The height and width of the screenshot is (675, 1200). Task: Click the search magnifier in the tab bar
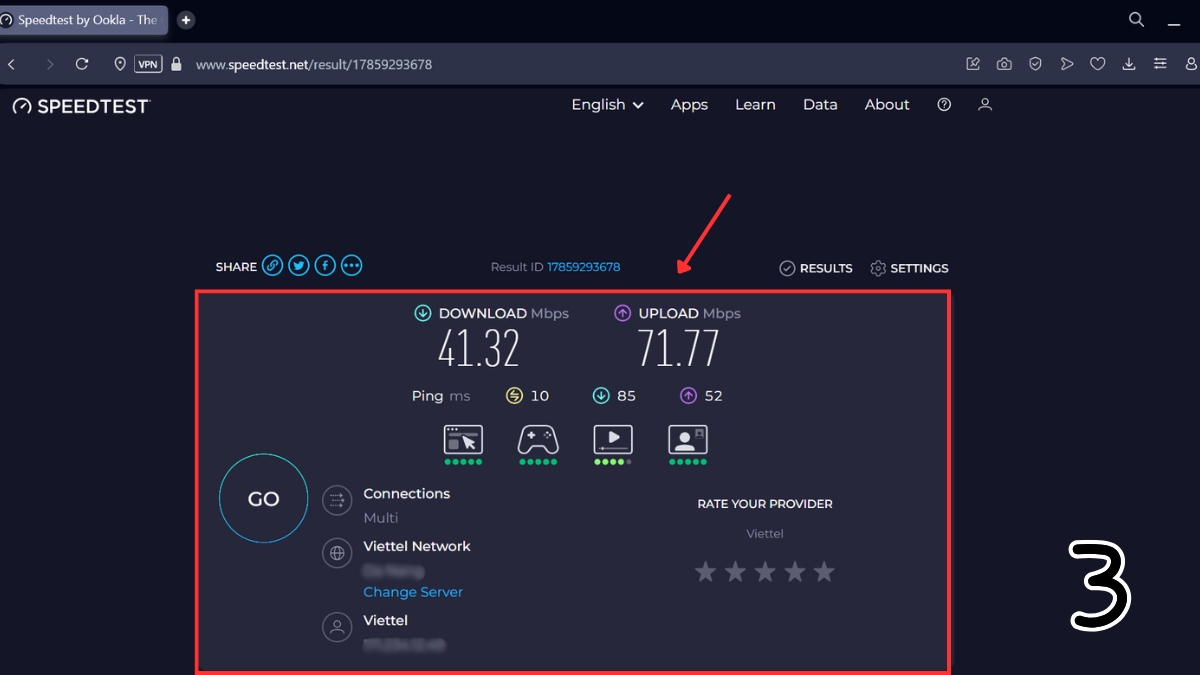pyautogui.click(x=1136, y=19)
